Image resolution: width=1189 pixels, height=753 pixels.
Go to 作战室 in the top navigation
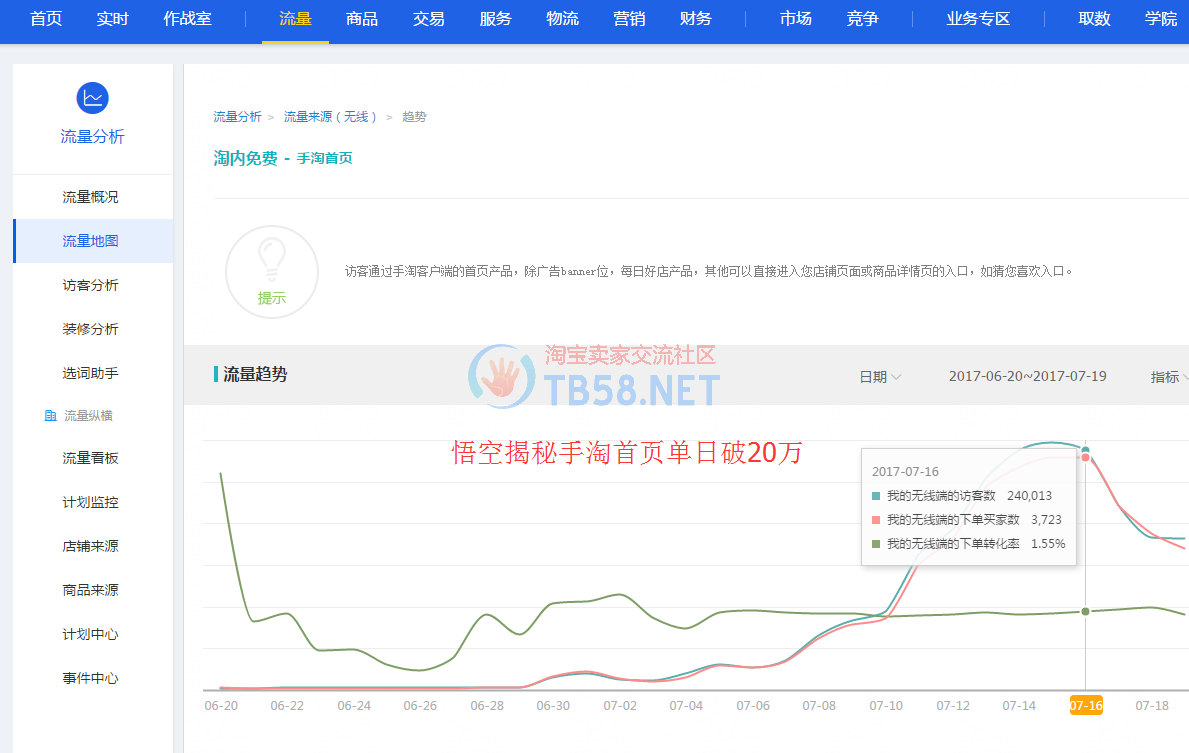tap(187, 19)
